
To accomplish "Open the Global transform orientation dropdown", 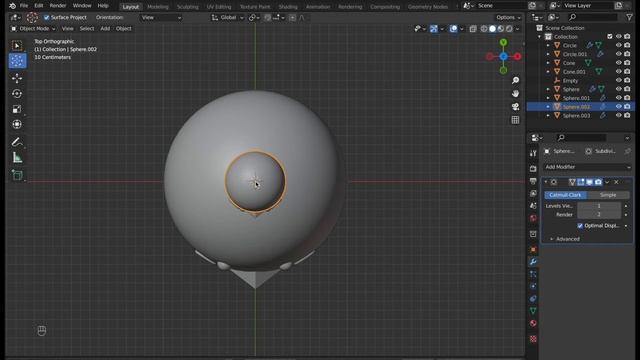I will 227,18.
